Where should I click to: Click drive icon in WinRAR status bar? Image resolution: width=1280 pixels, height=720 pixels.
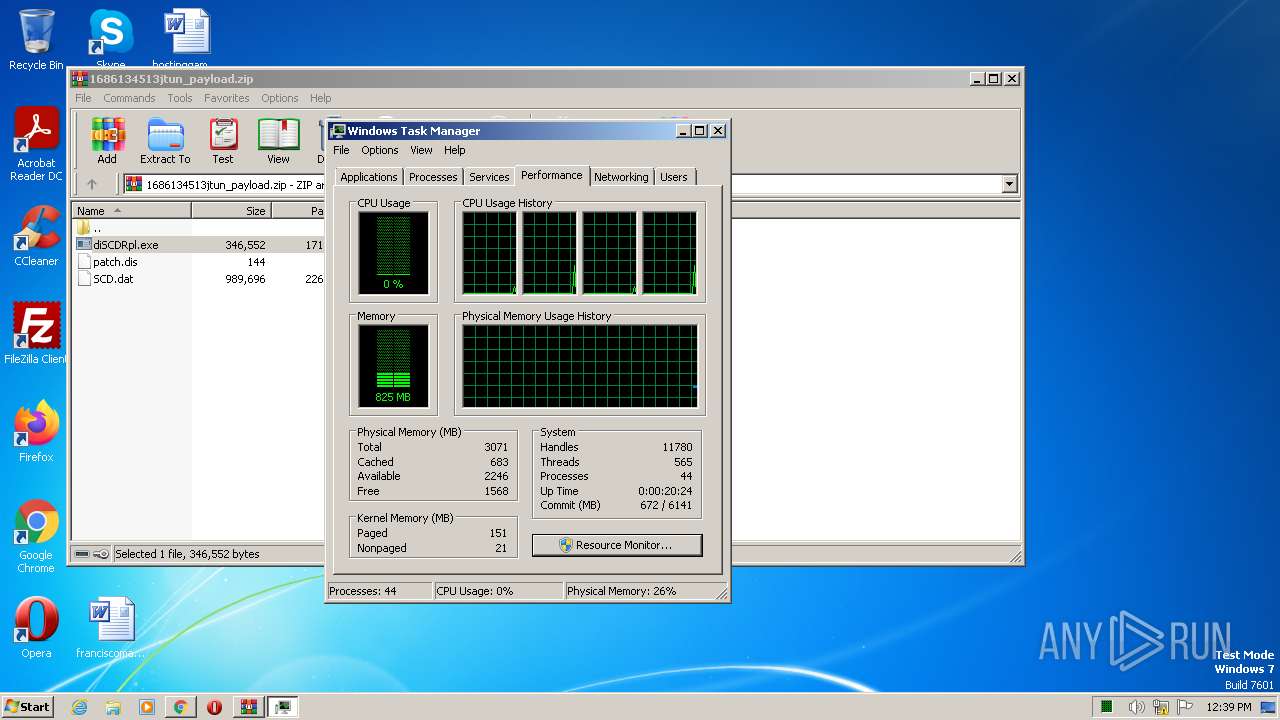(x=83, y=554)
